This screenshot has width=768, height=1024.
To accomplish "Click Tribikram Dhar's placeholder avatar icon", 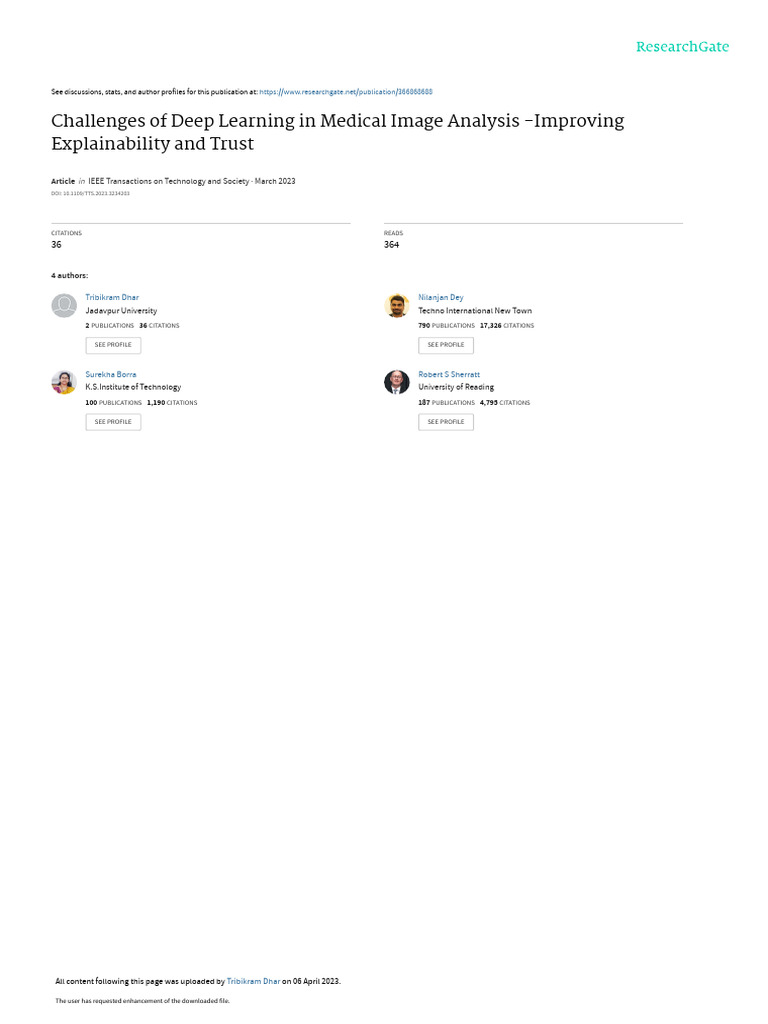I will pos(64,305).
